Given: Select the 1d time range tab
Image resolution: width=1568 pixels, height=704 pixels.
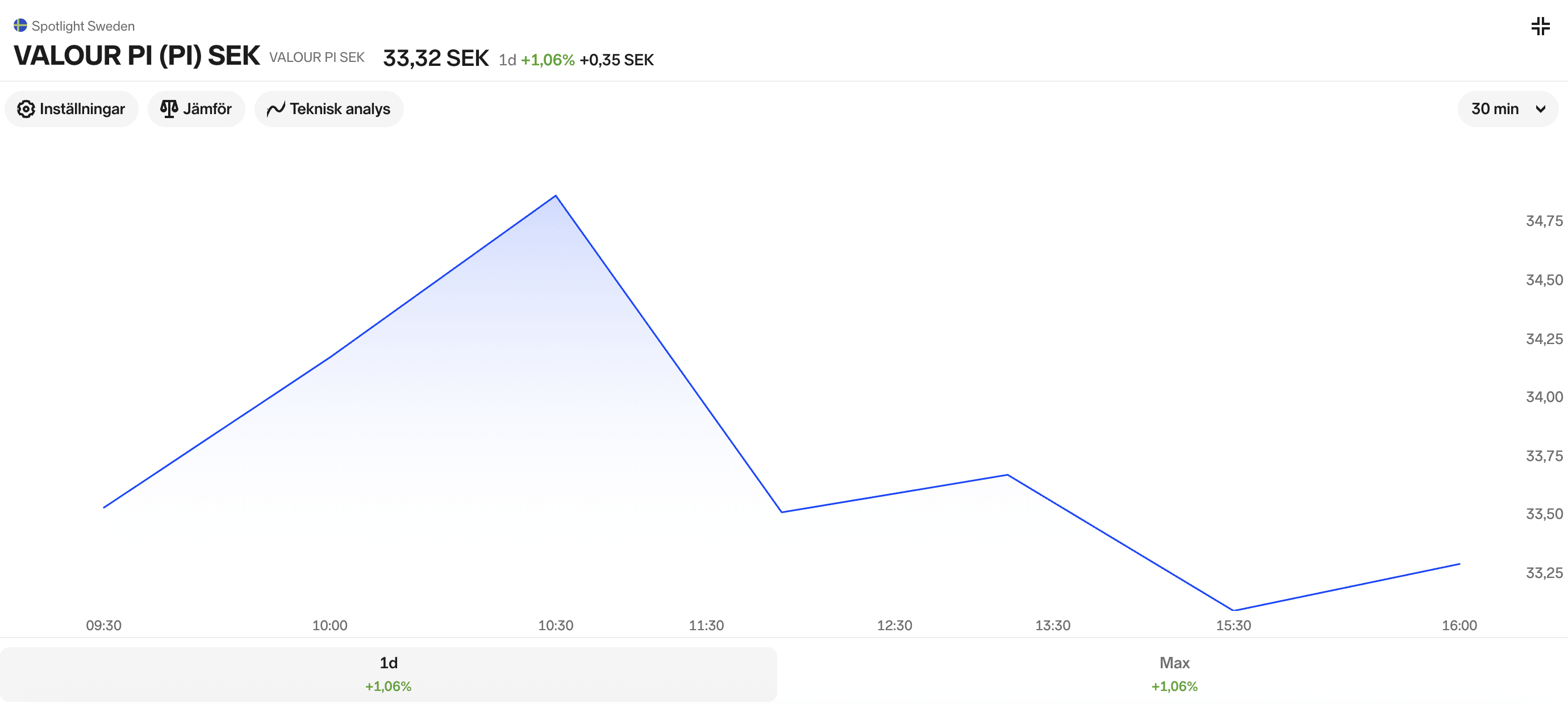Looking at the screenshot, I should point(389,674).
